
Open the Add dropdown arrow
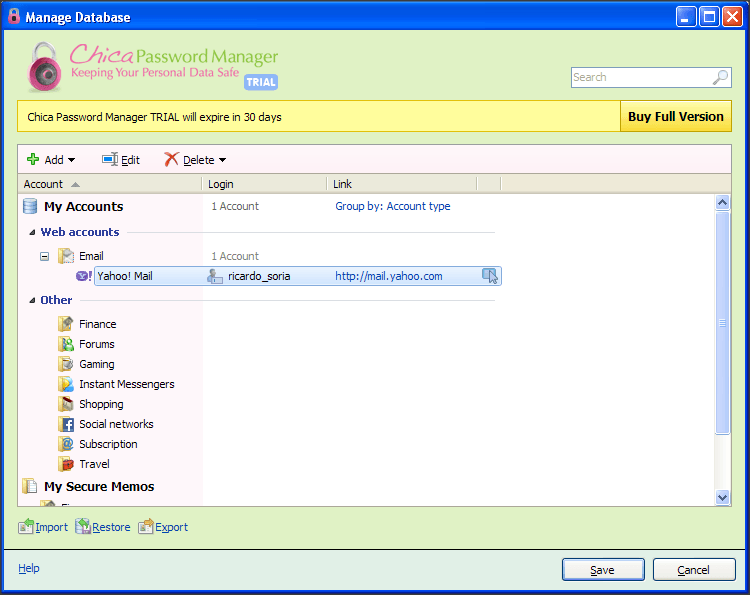71,160
